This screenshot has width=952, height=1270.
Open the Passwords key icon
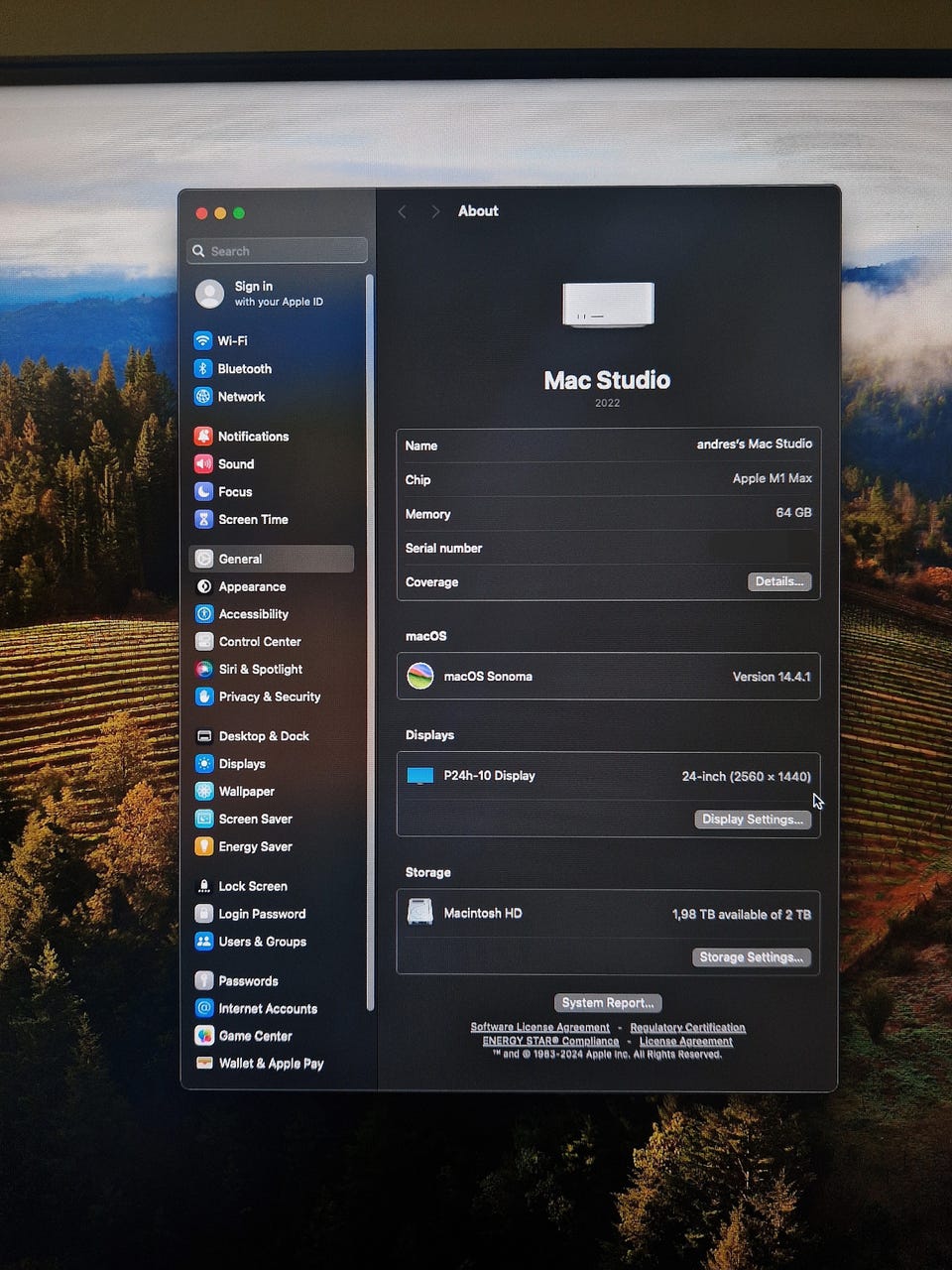pos(204,980)
